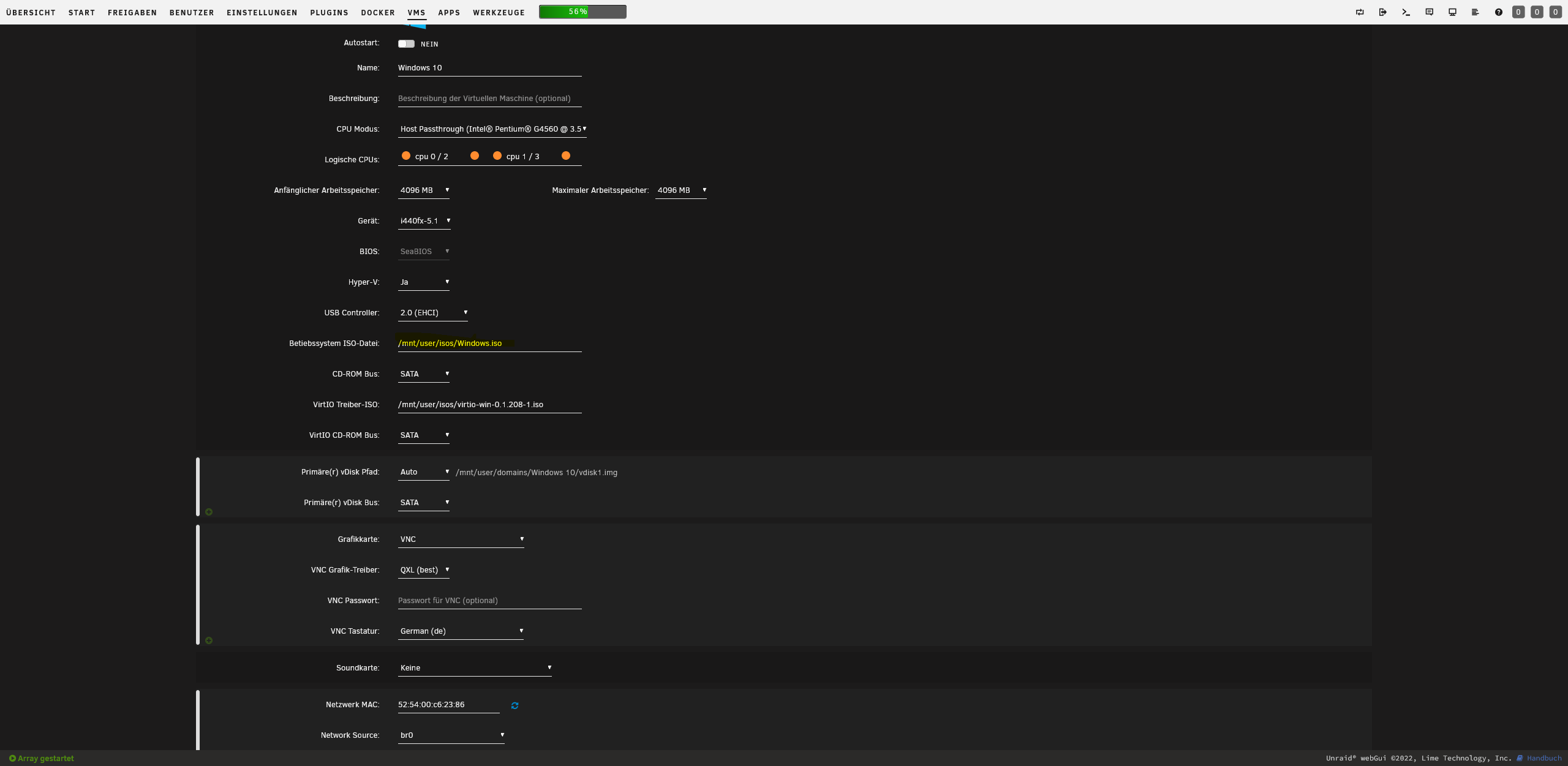Open the USB Controller dropdown
1568x766 pixels.
pyautogui.click(x=433, y=313)
